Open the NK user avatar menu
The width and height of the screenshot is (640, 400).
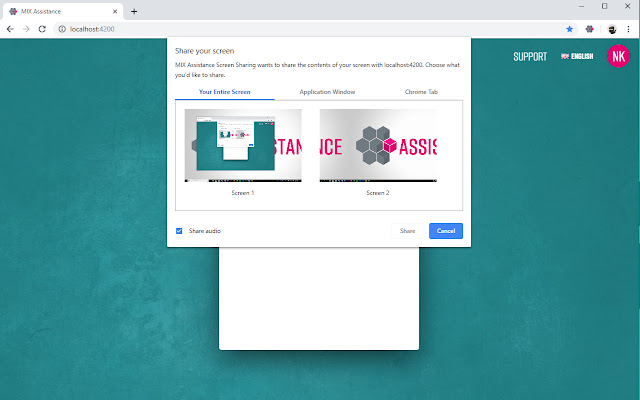pos(618,56)
